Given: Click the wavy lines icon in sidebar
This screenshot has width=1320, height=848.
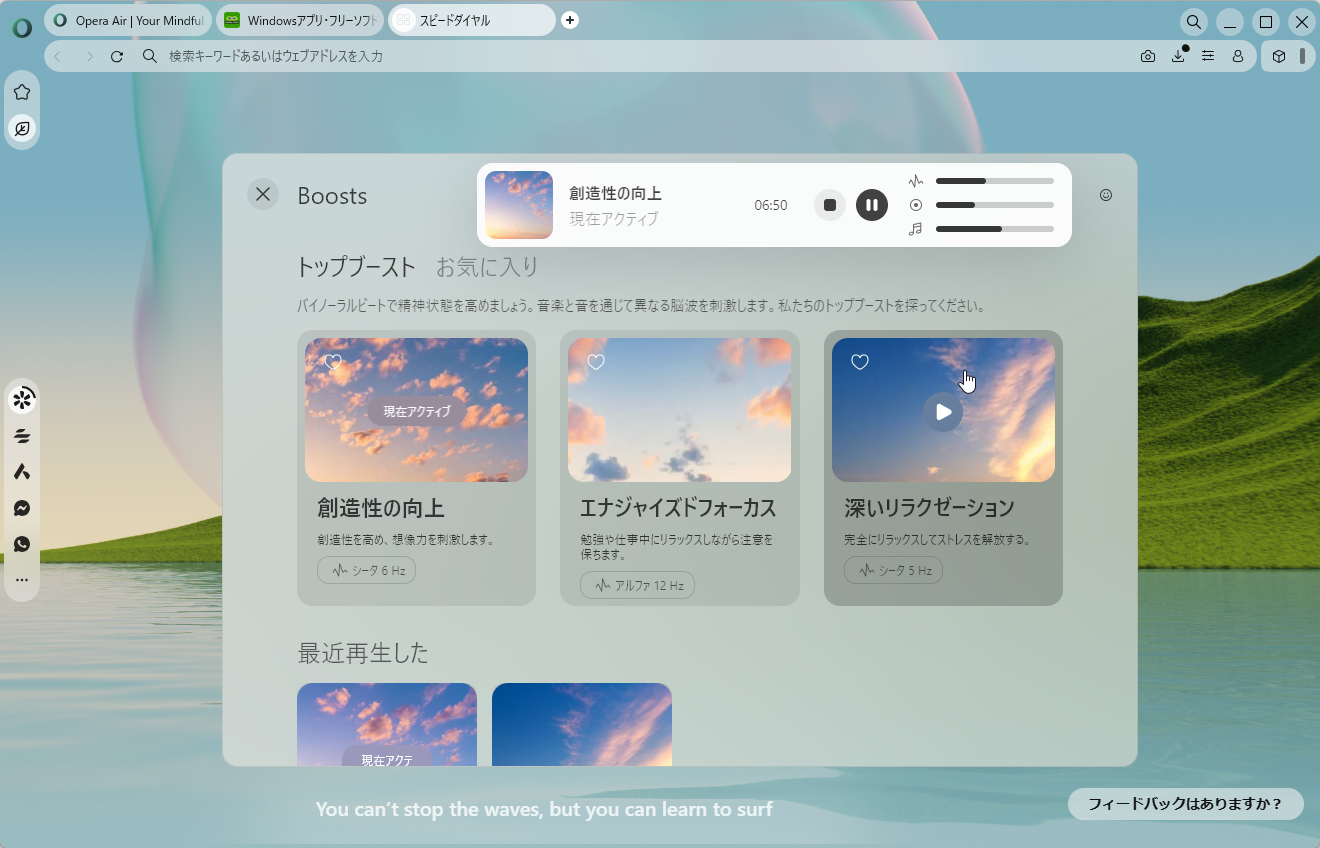Looking at the screenshot, I should pyautogui.click(x=22, y=436).
